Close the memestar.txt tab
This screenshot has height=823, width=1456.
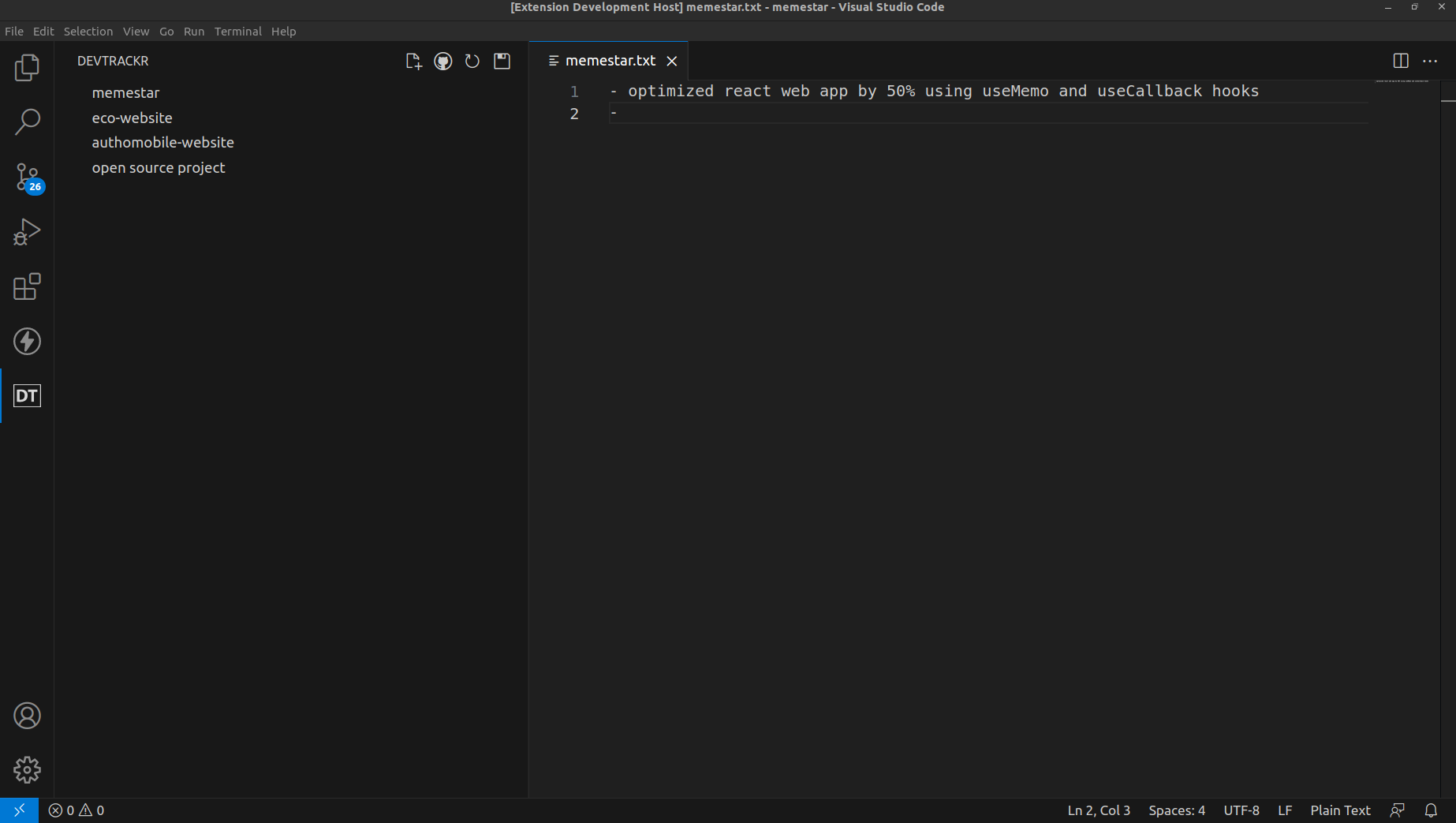[x=672, y=61]
